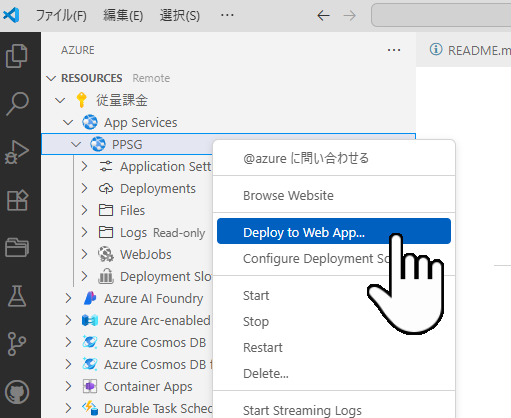This screenshot has height=418, width=511.
Task: Expand the Logs Read-only node
Action: [x=85, y=232]
